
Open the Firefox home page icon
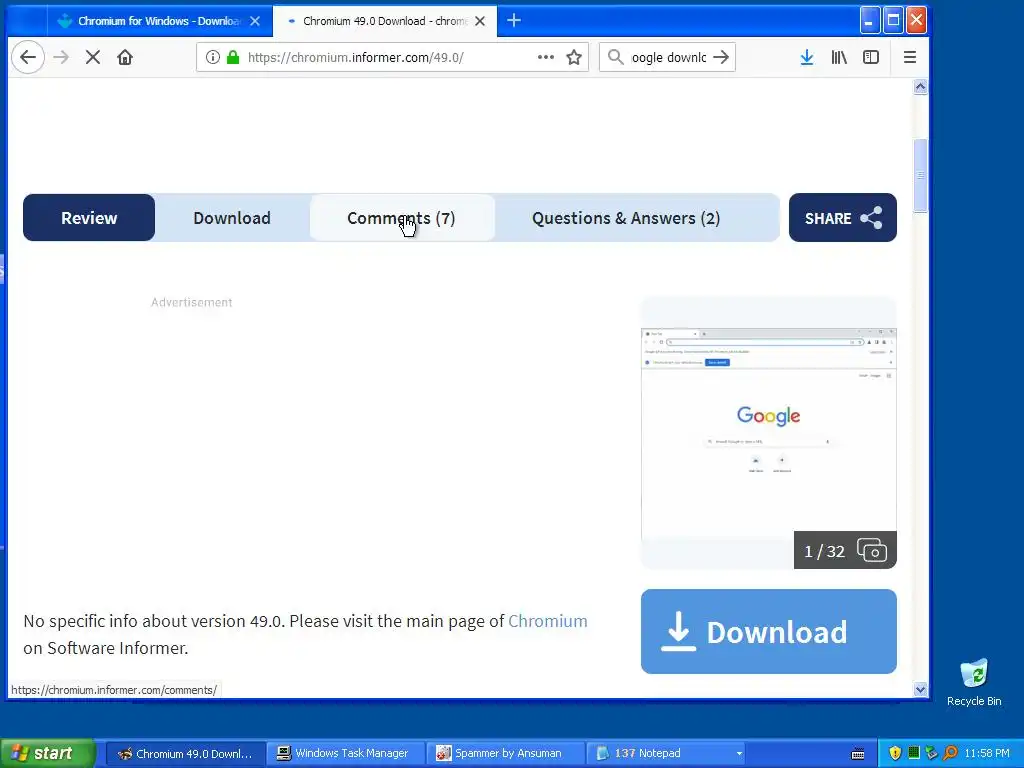(x=125, y=57)
